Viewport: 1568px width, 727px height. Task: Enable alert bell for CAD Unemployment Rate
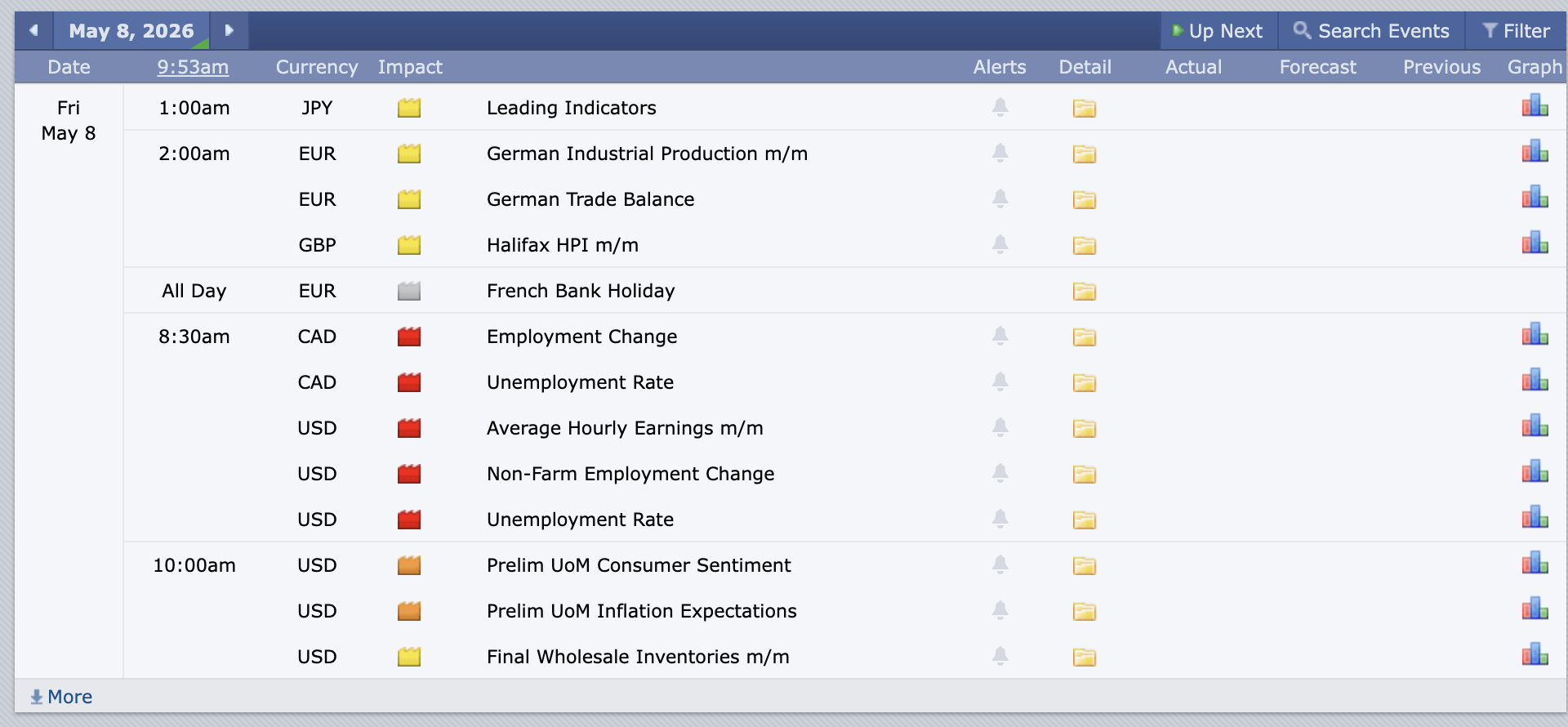(1000, 381)
